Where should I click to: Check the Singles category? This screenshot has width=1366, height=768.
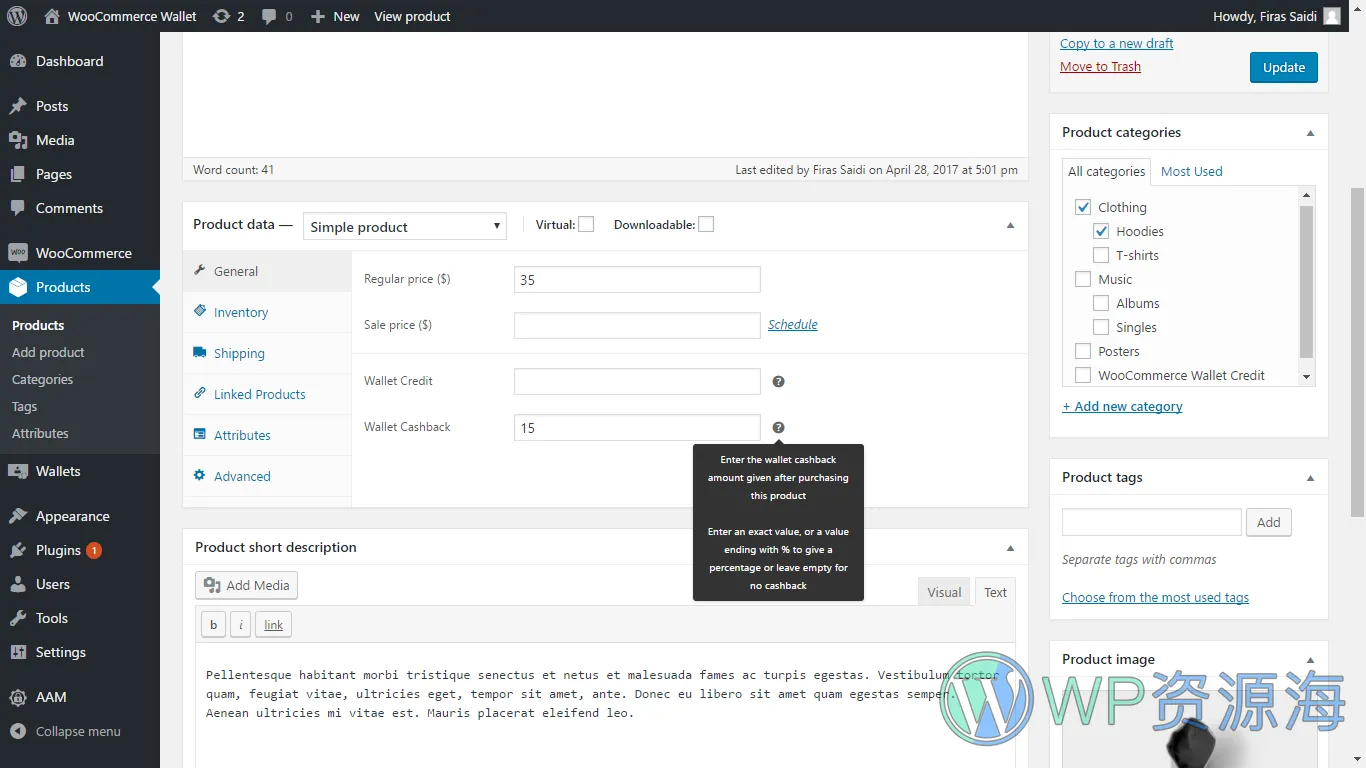click(x=1101, y=327)
